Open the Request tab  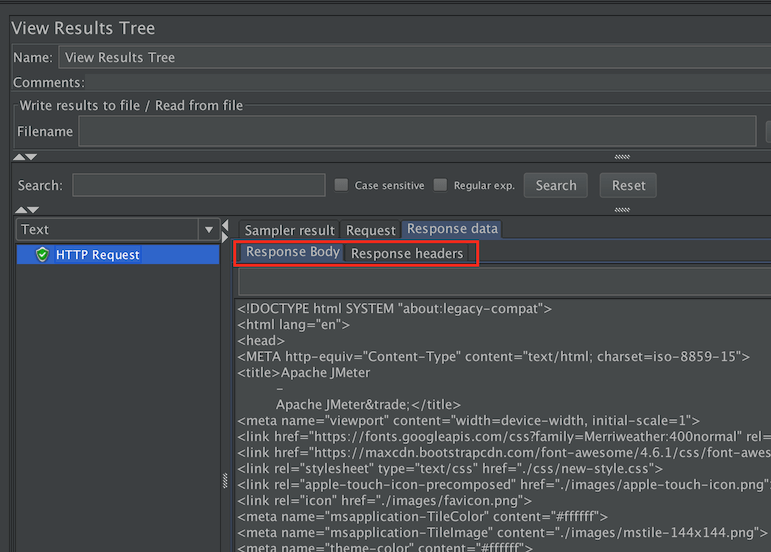click(x=370, y=230)
